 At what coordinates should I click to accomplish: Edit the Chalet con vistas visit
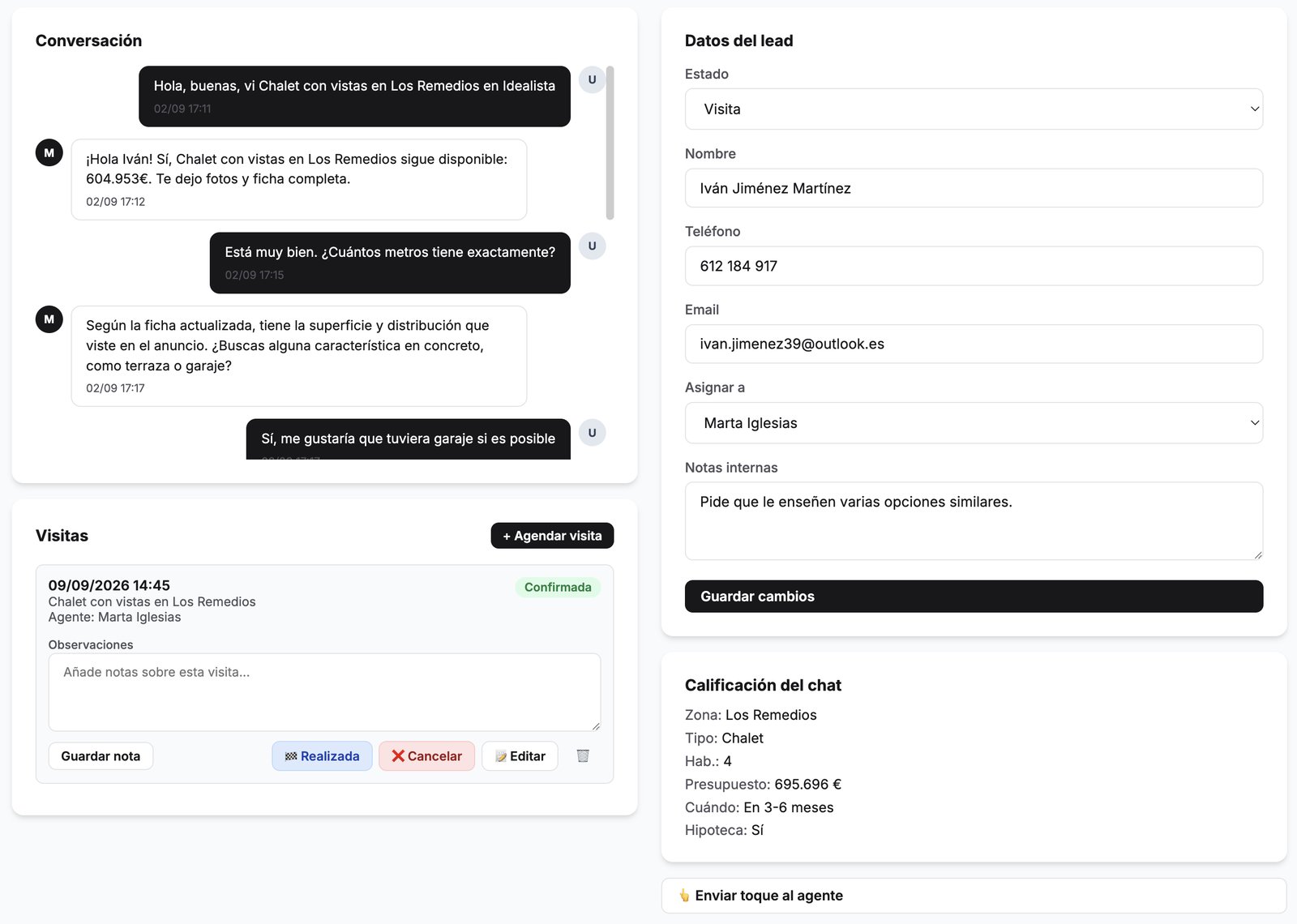[520, 756]
